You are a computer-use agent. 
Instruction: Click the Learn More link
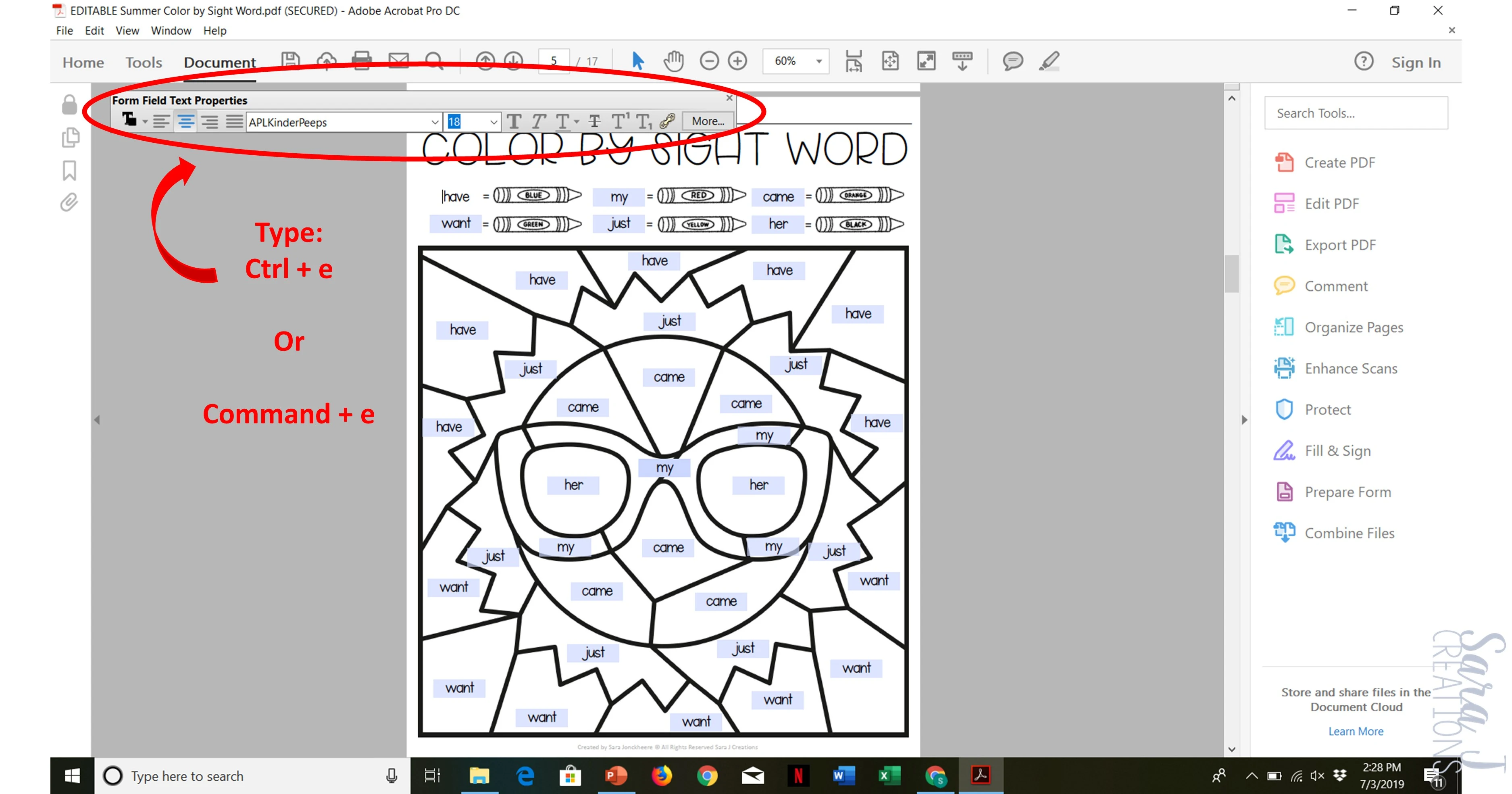[1355, 731]
